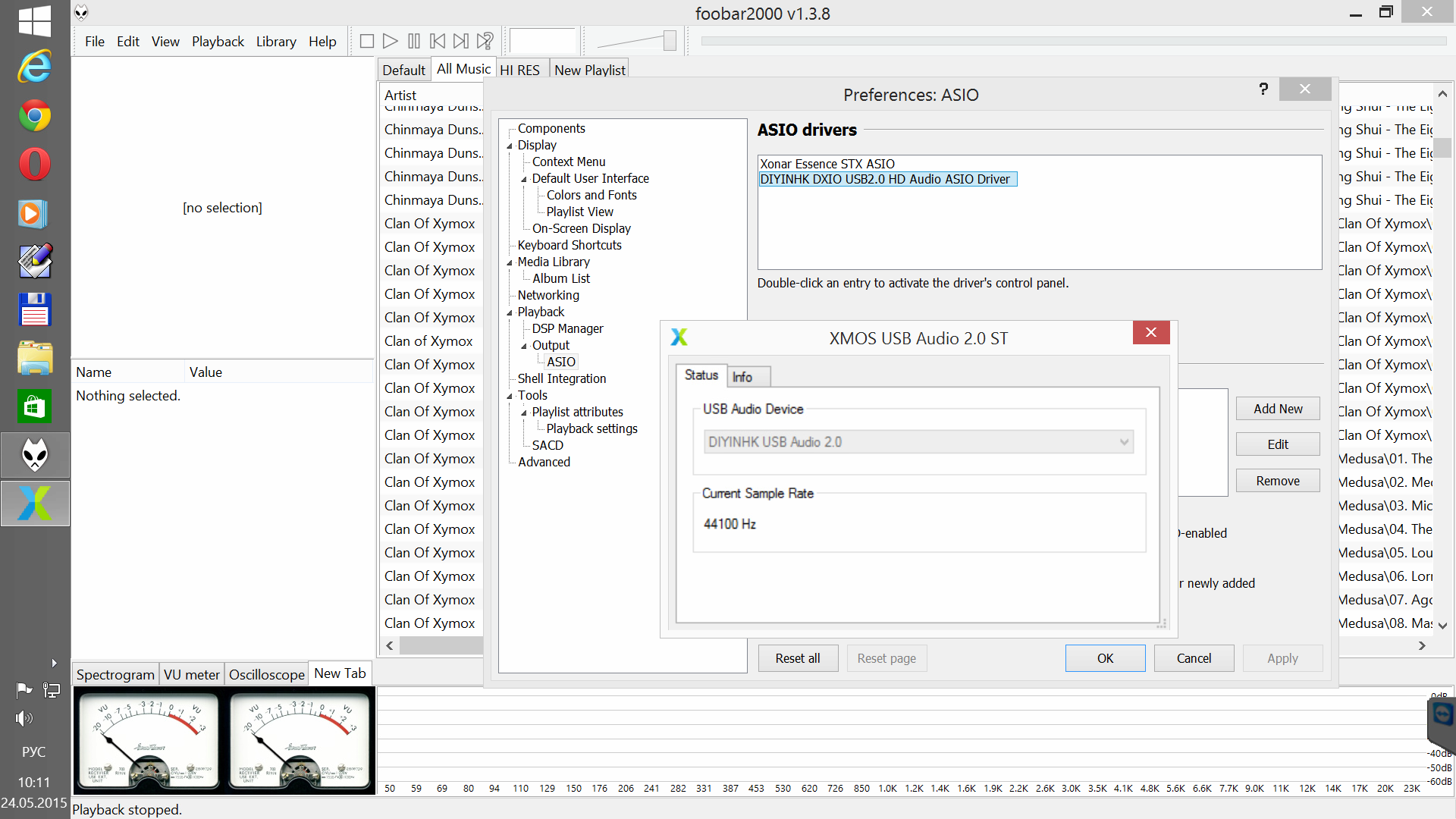Select the Oscilloscope tab

click(267, 674)
